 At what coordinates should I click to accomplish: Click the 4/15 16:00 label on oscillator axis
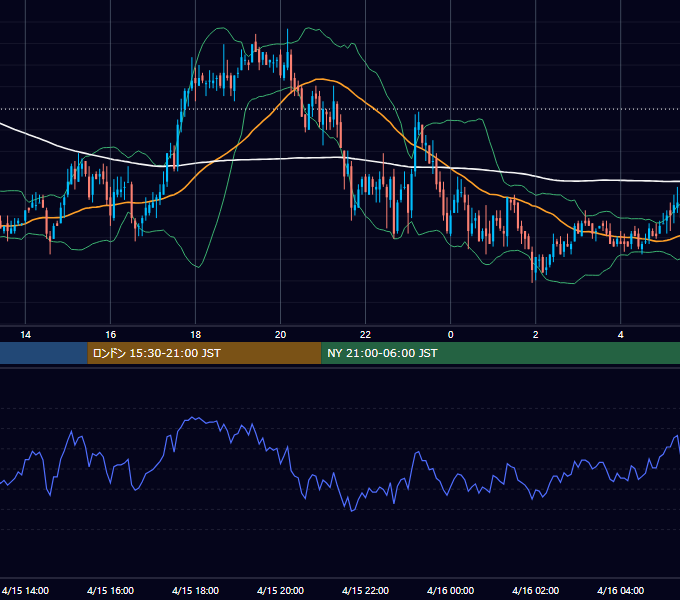pyautogui.click(x=110, y=590)
